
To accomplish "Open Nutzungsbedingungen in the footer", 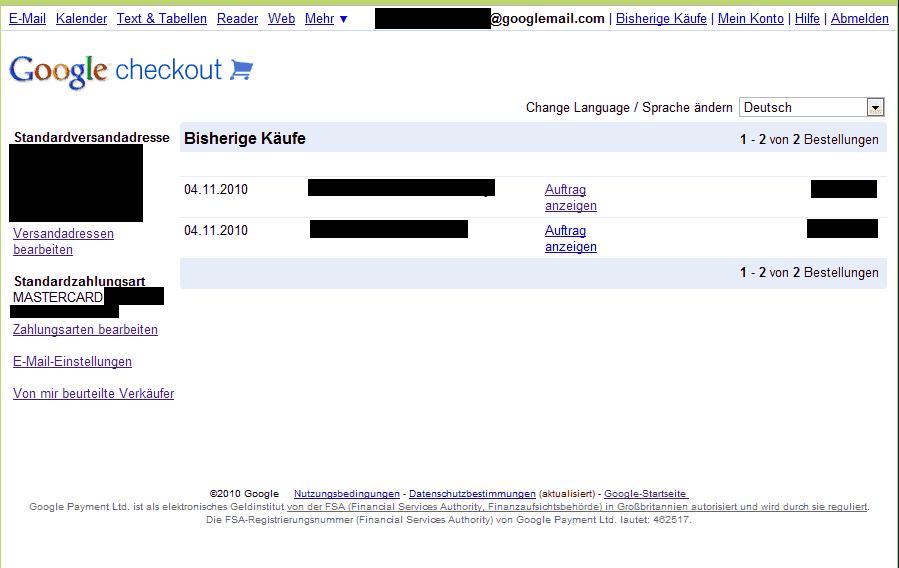I will (347, 493).
